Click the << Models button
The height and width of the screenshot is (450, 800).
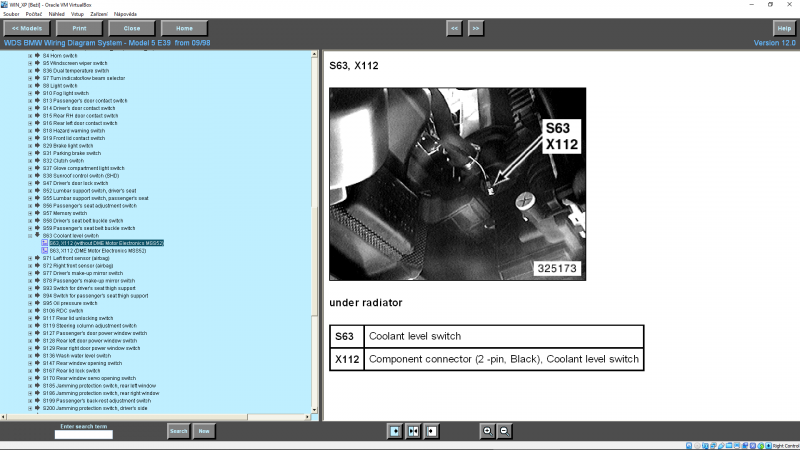coord(27,29)
